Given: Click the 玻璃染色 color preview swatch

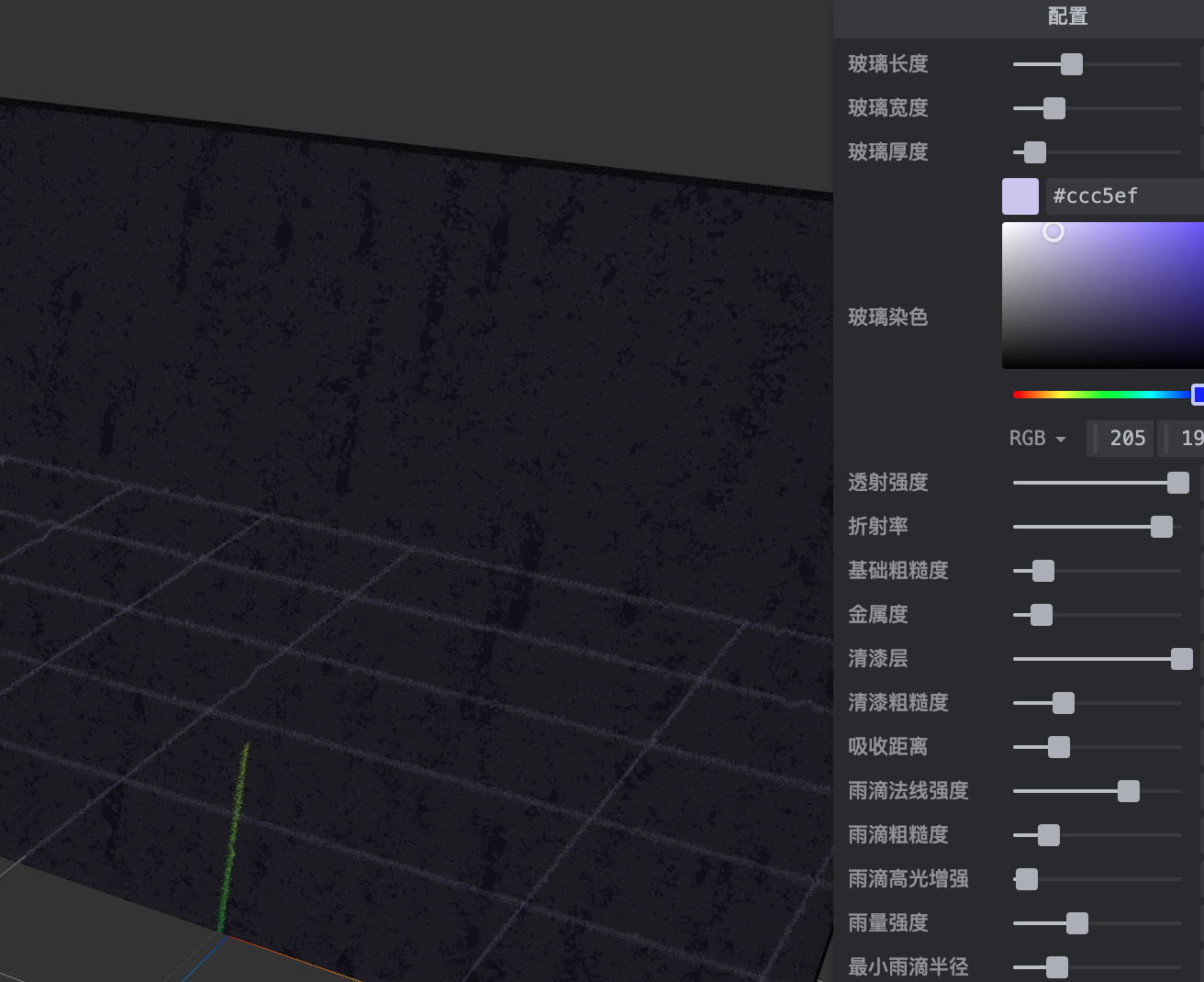Looking at the screenshot, I should (1020, 196).
